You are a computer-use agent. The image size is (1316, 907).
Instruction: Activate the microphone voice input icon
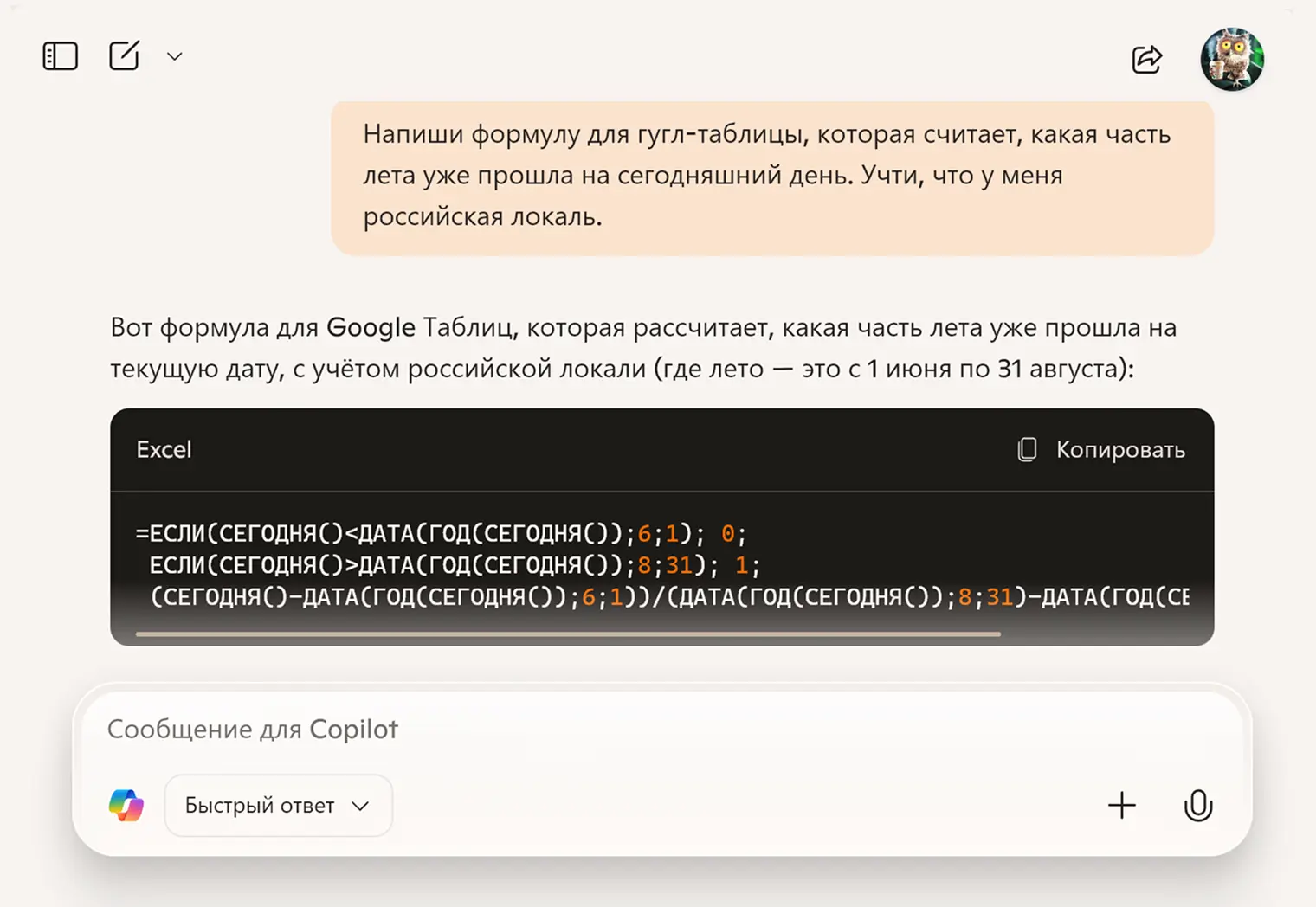1197,806
